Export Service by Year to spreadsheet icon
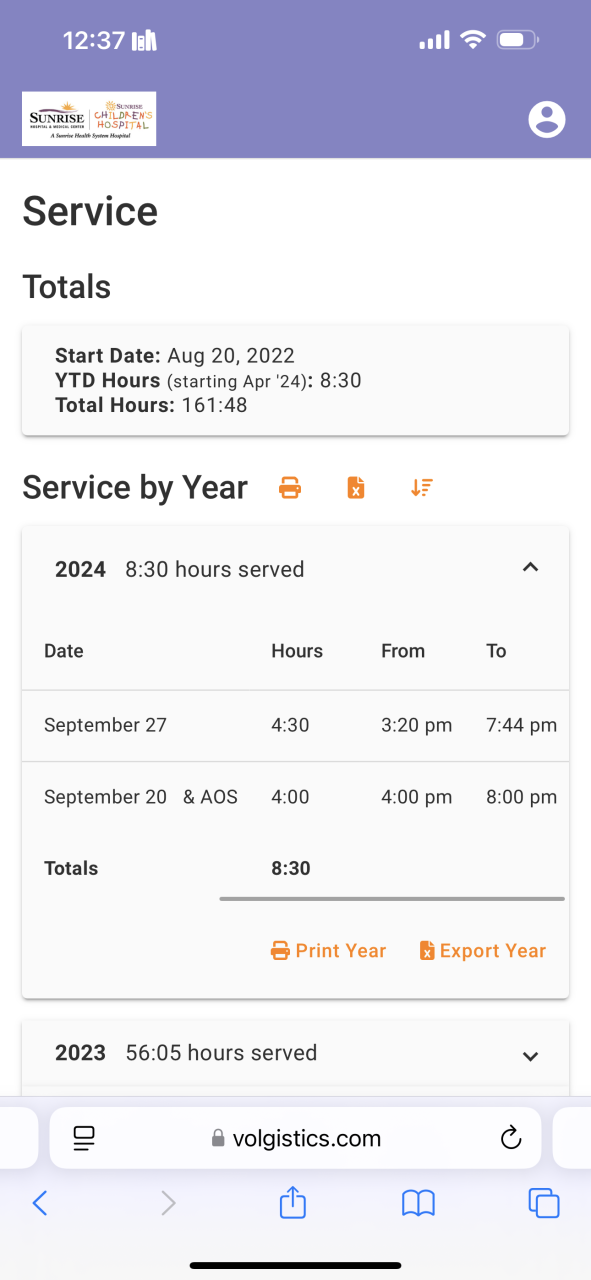The width and height of the screenshot is (591, 1280). 356,488
